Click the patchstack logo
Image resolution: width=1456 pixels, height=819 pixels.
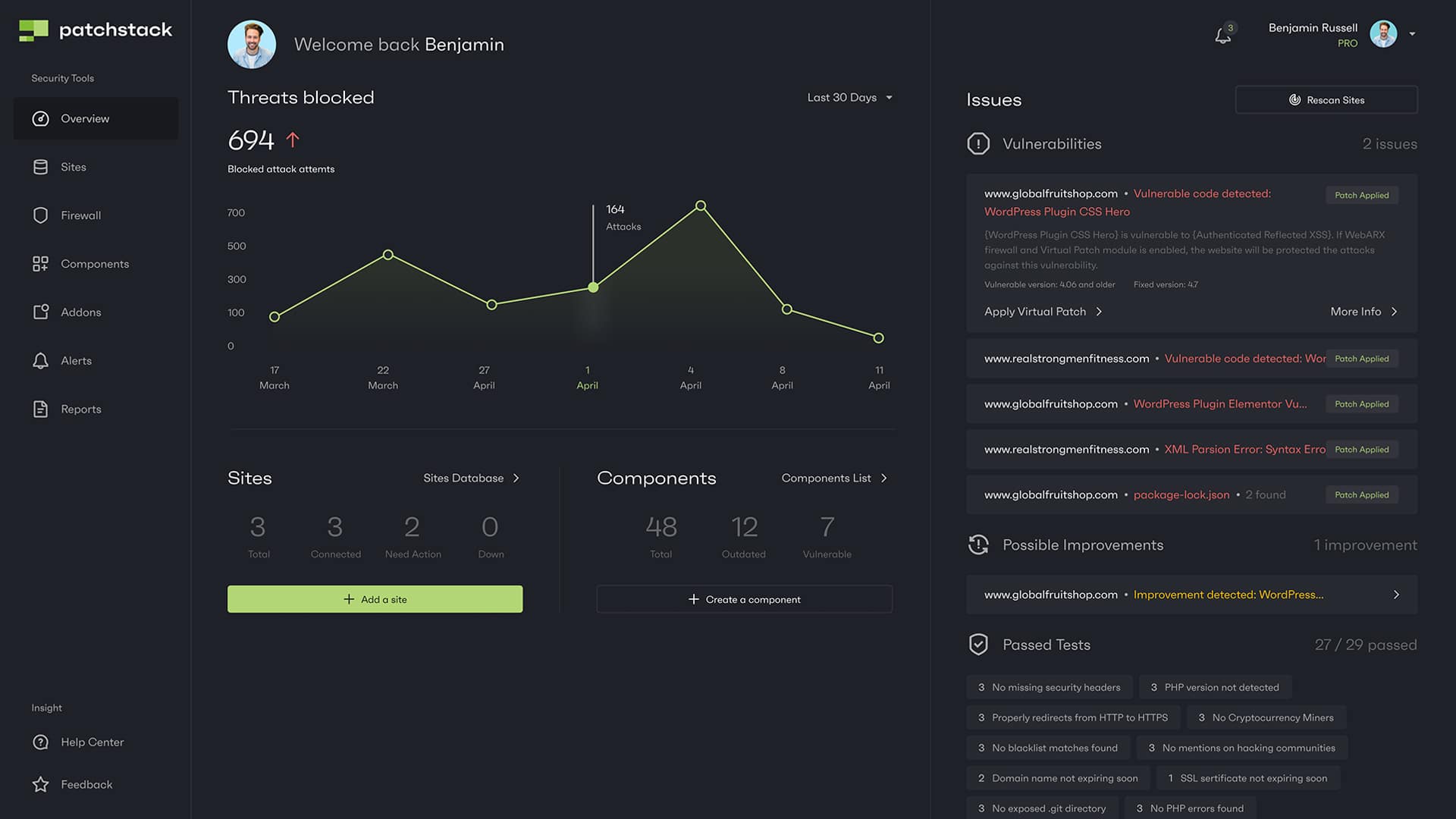tap(96, 30)
